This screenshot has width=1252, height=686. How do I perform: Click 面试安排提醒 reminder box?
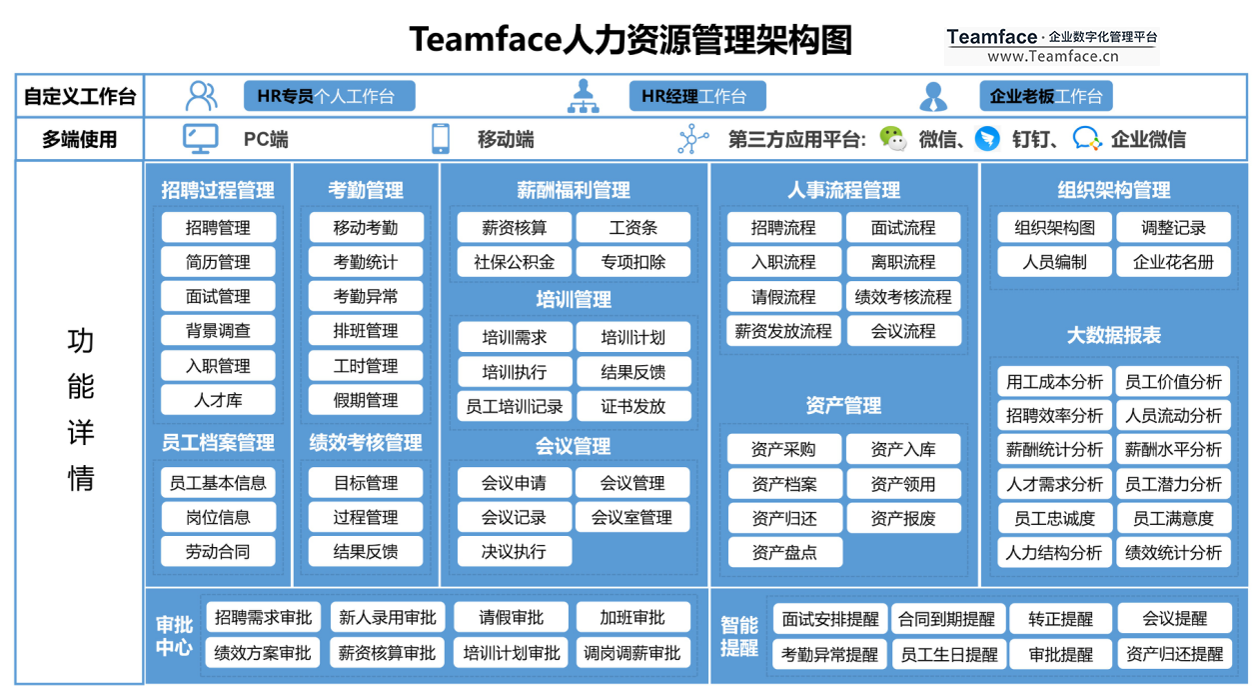point(830,619)
